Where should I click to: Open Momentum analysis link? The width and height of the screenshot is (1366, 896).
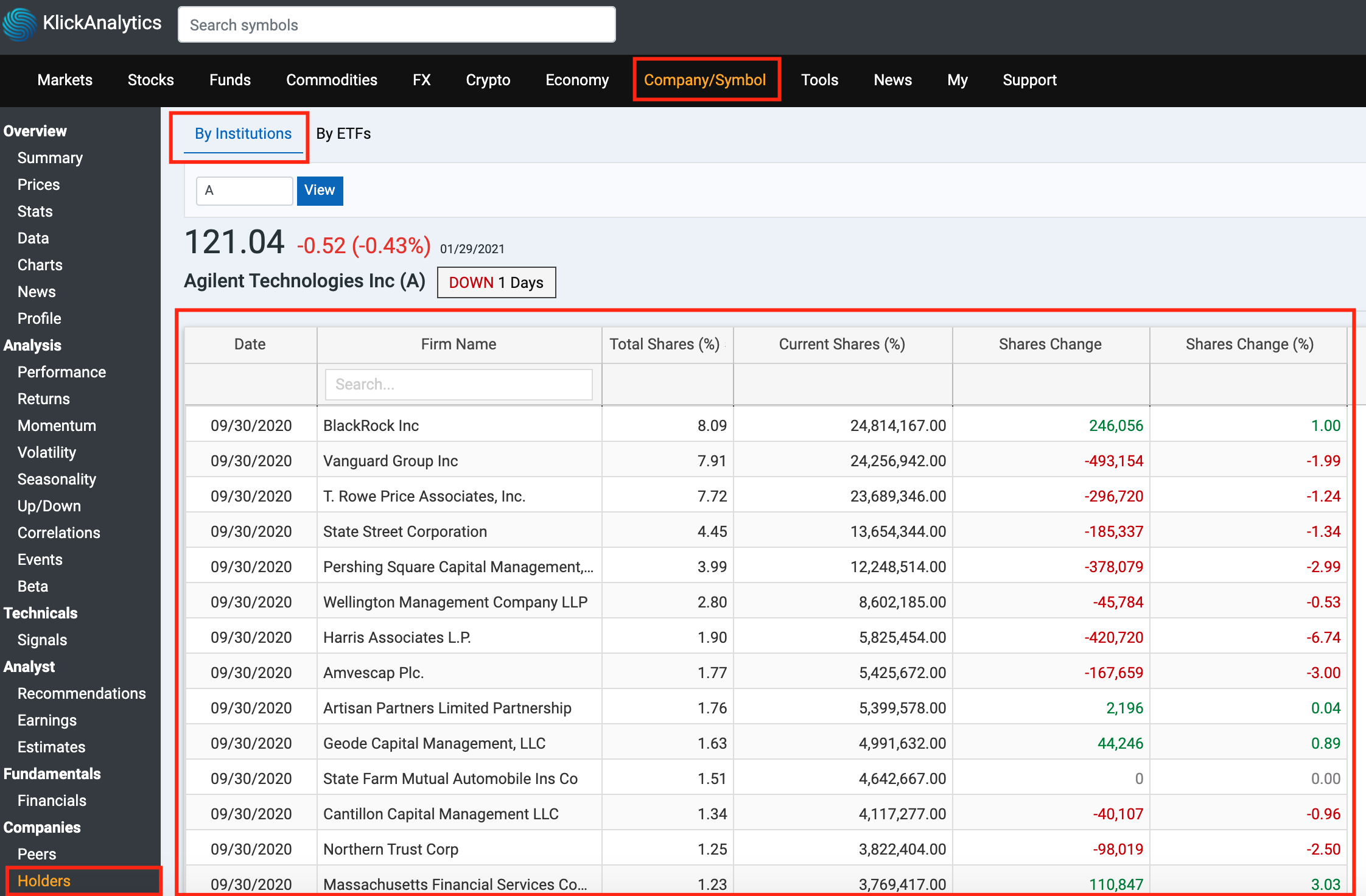coord(57,425)
